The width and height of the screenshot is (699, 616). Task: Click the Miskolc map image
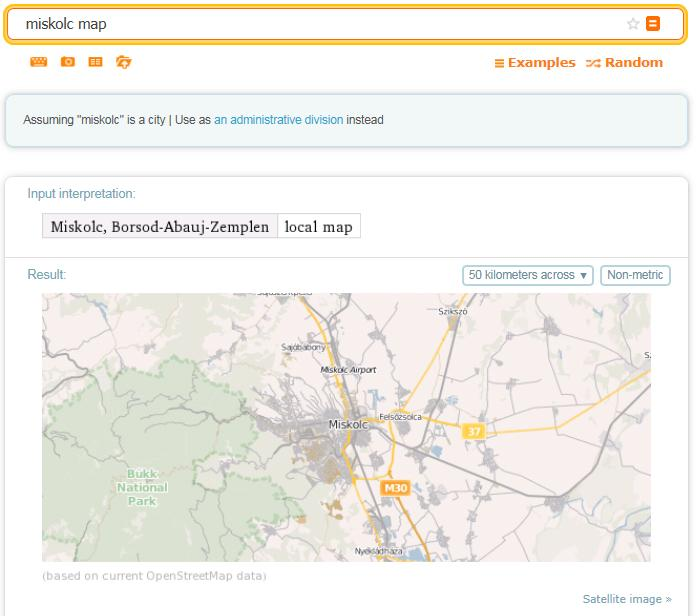(346, 427)
